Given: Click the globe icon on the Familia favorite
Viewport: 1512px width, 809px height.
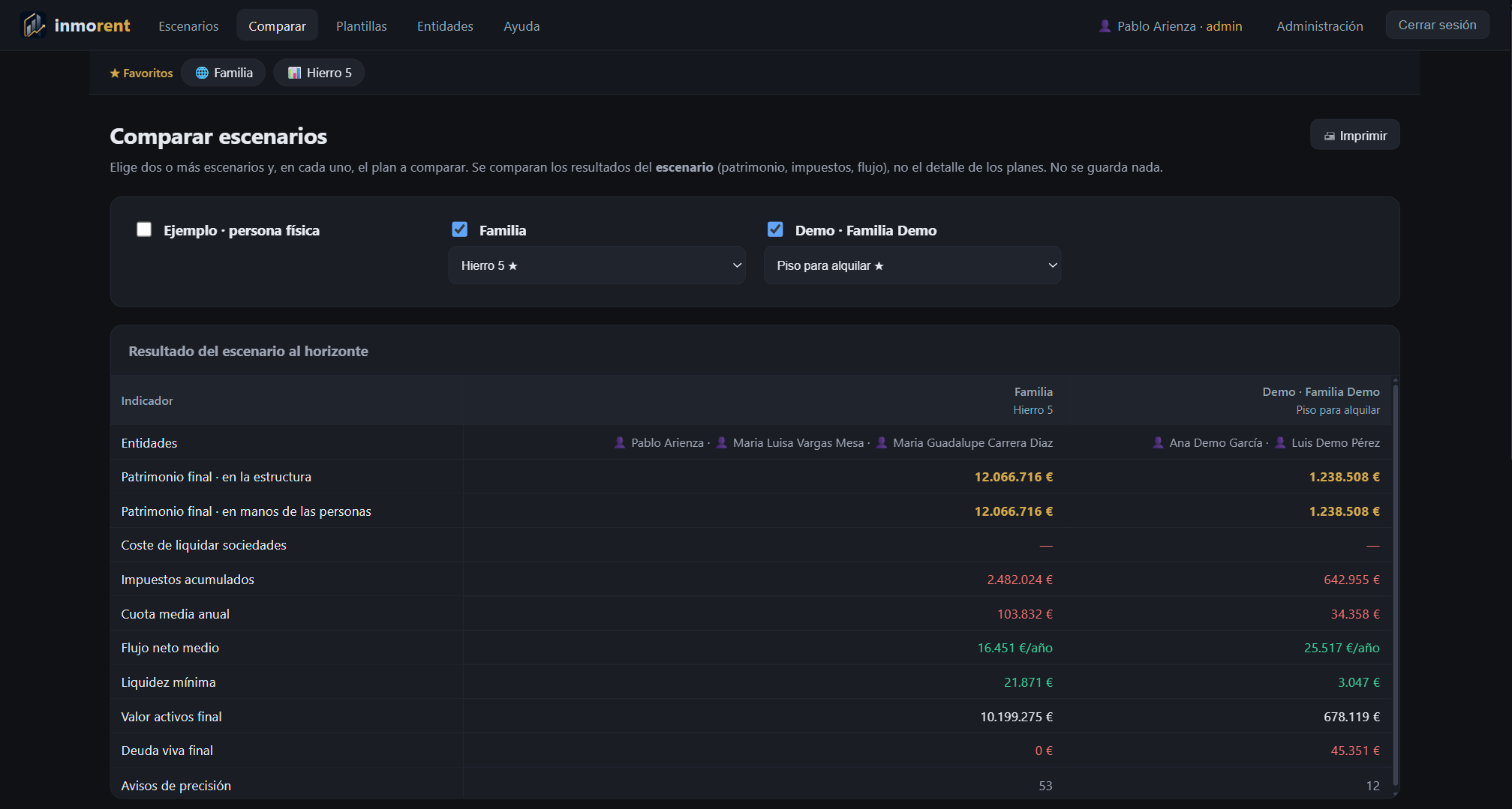Looking at the screenshot, I should pos(202,73).
